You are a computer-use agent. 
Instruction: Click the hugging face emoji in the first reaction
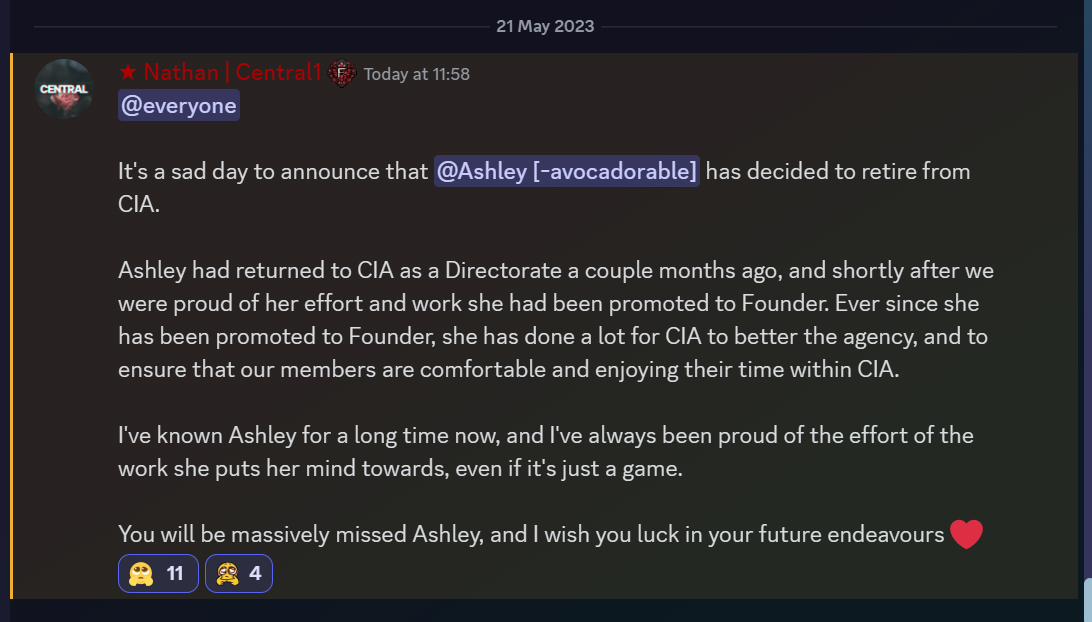pyautogui.click(x=141, y=573)
